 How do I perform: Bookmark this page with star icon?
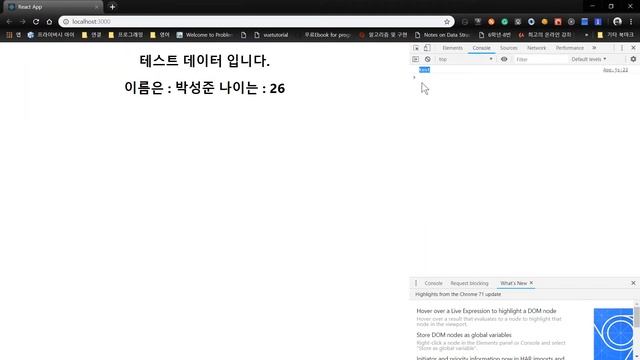click(447, 22)
